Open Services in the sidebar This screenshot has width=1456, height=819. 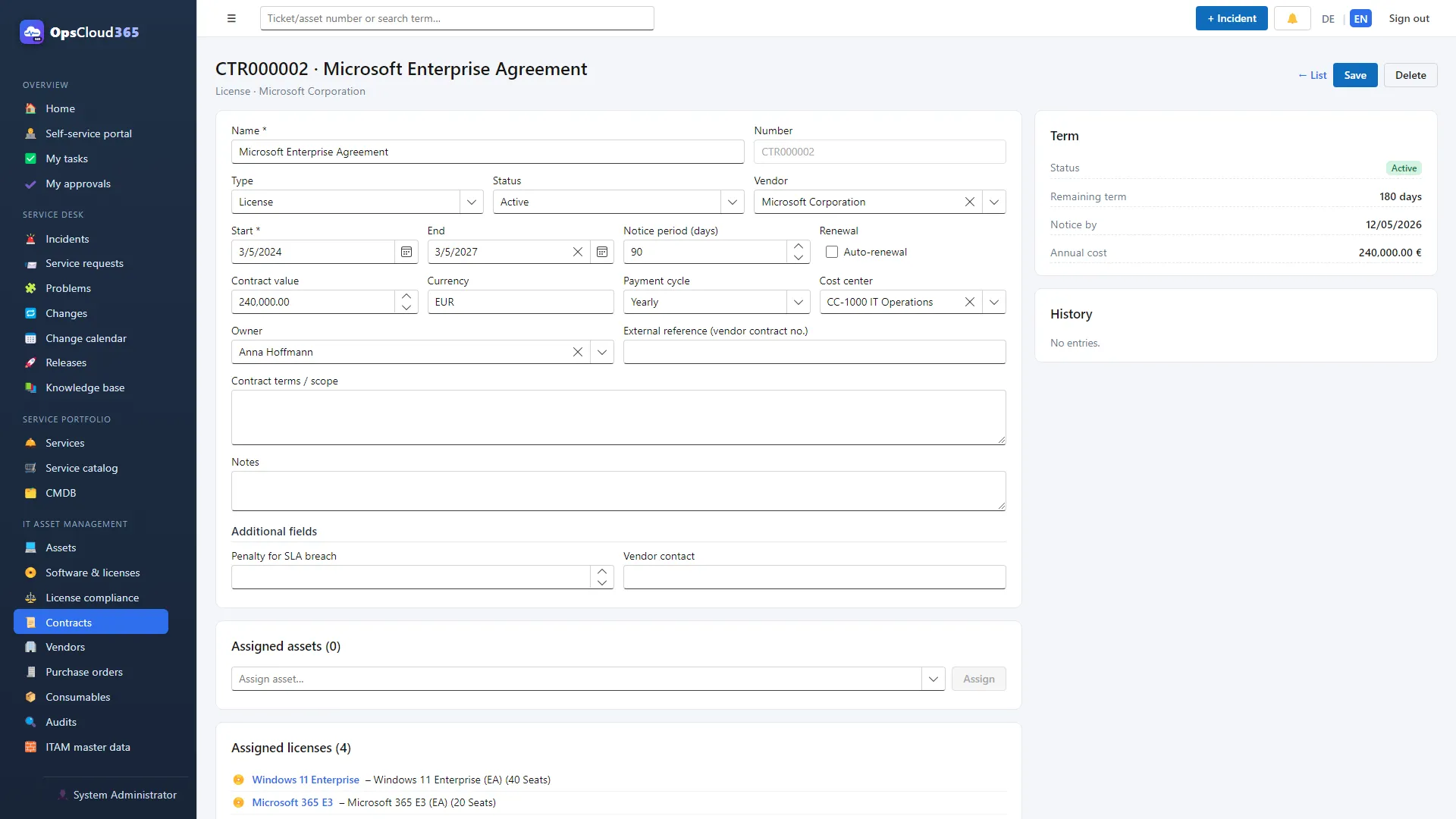point(91,443)
